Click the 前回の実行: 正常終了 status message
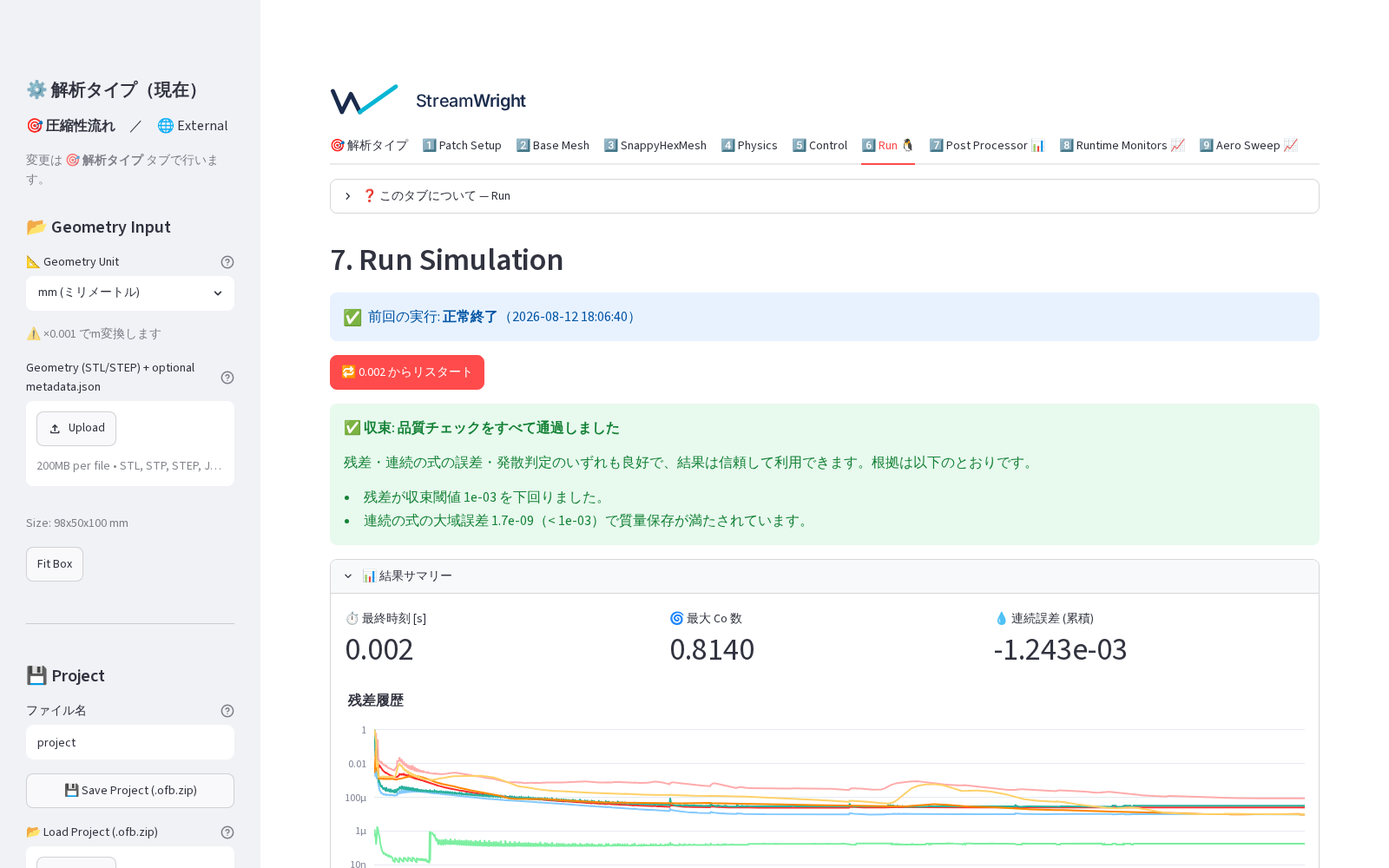Image resolution: width=1389 pixels, height=868 pixels. tap(825, 317)
